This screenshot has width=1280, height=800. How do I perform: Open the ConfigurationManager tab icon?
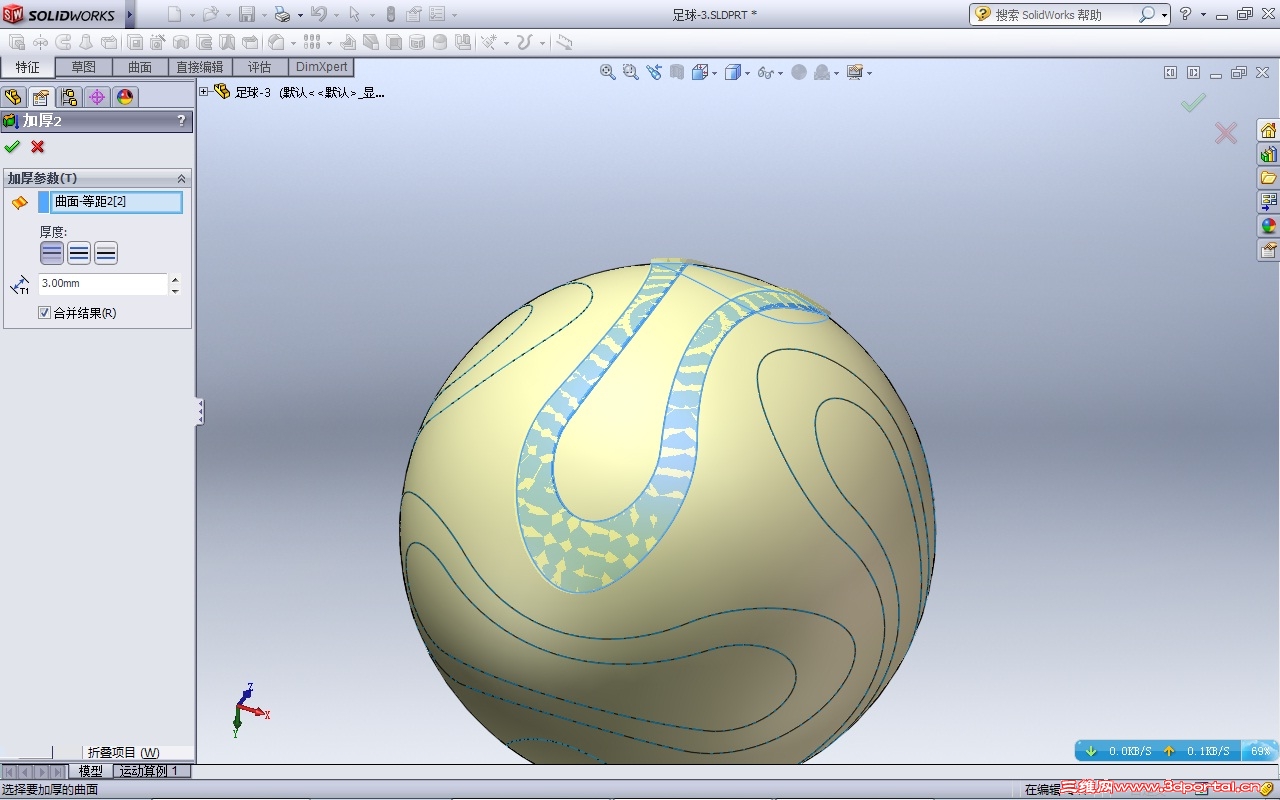[x=69, y=97]
